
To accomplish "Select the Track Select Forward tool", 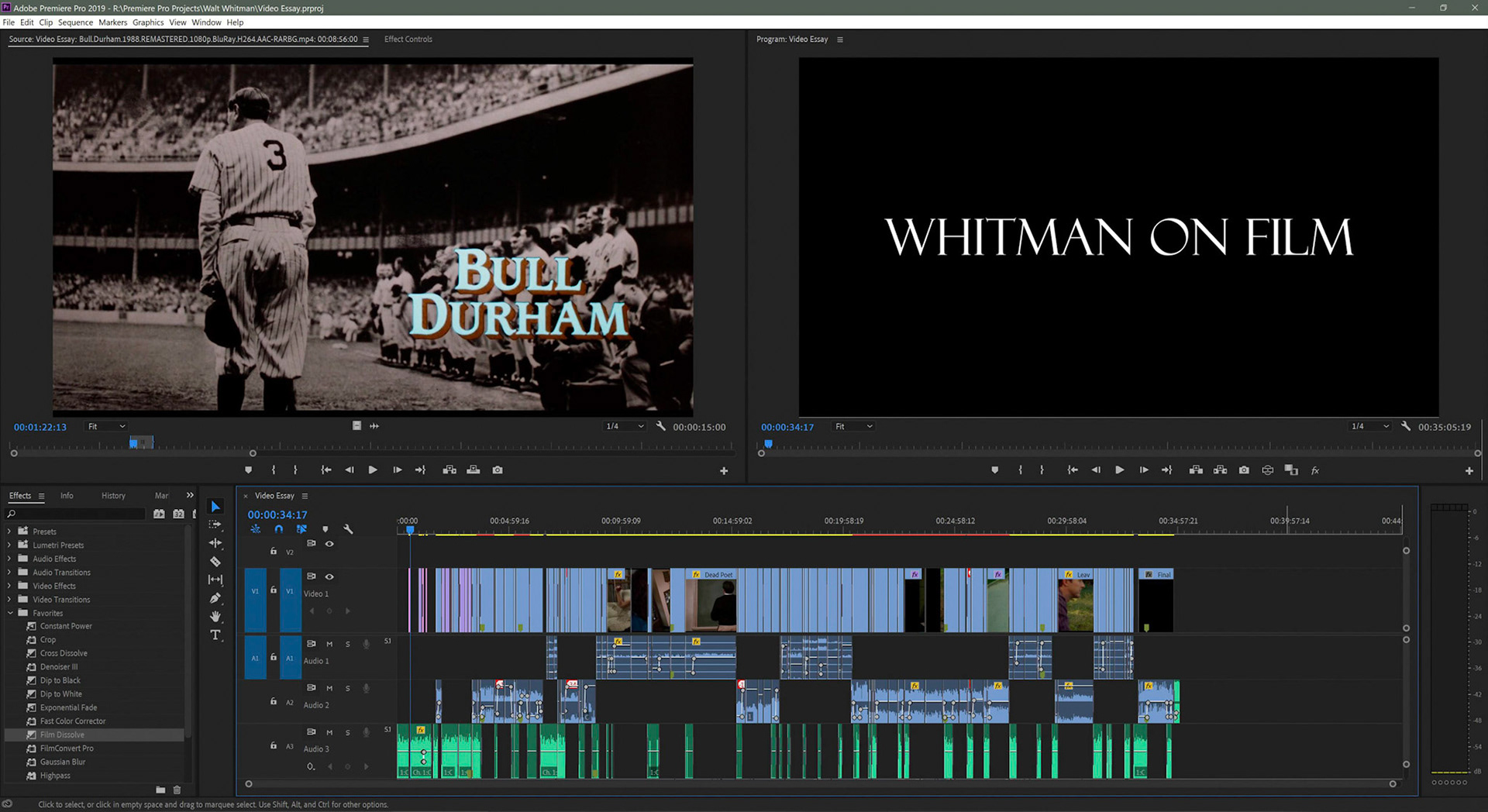I will pyautogui.click(x=216, y=524).
